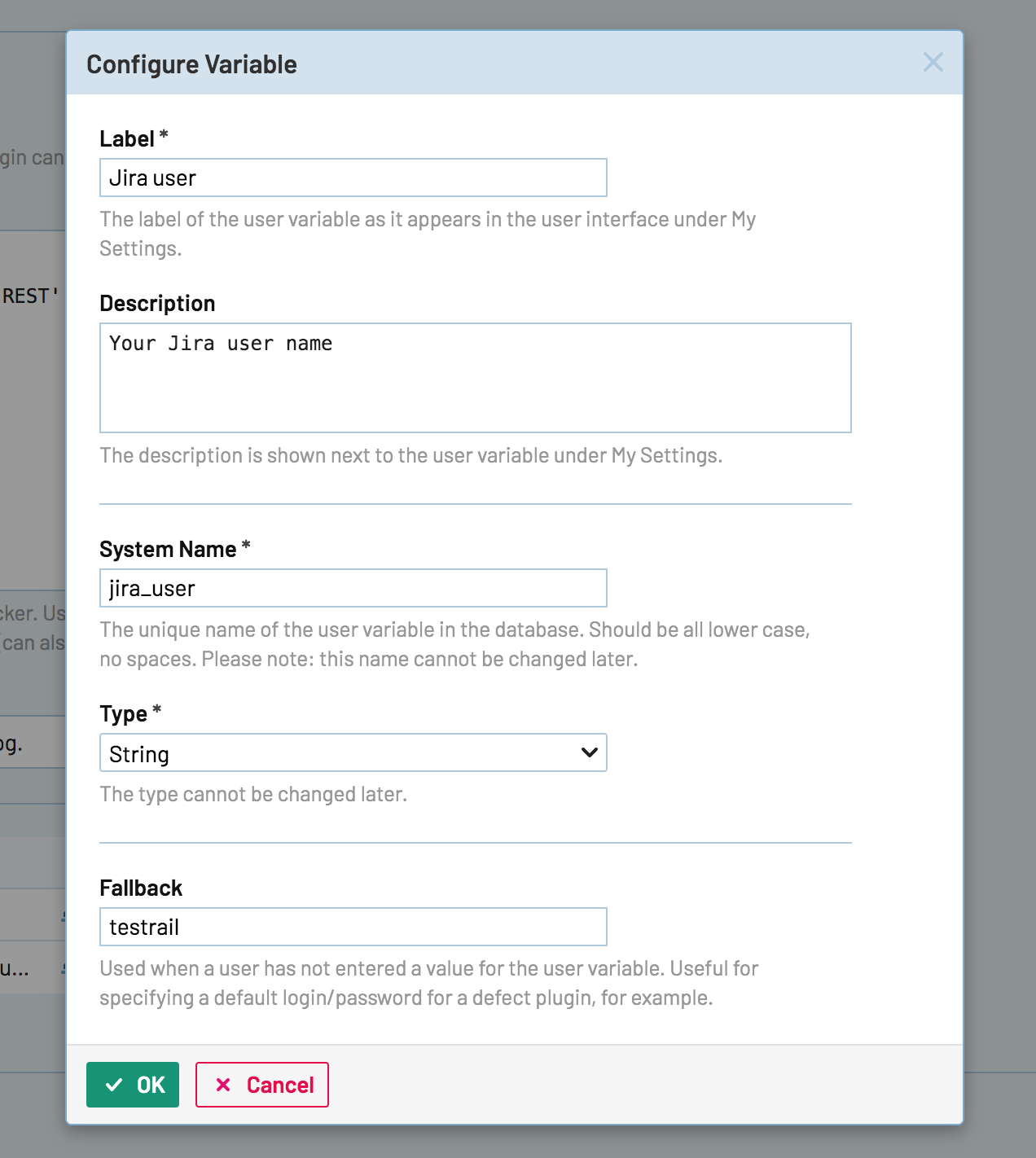Click into the Description text area
Screen dimensions: 1036x1158
(475, 378)
